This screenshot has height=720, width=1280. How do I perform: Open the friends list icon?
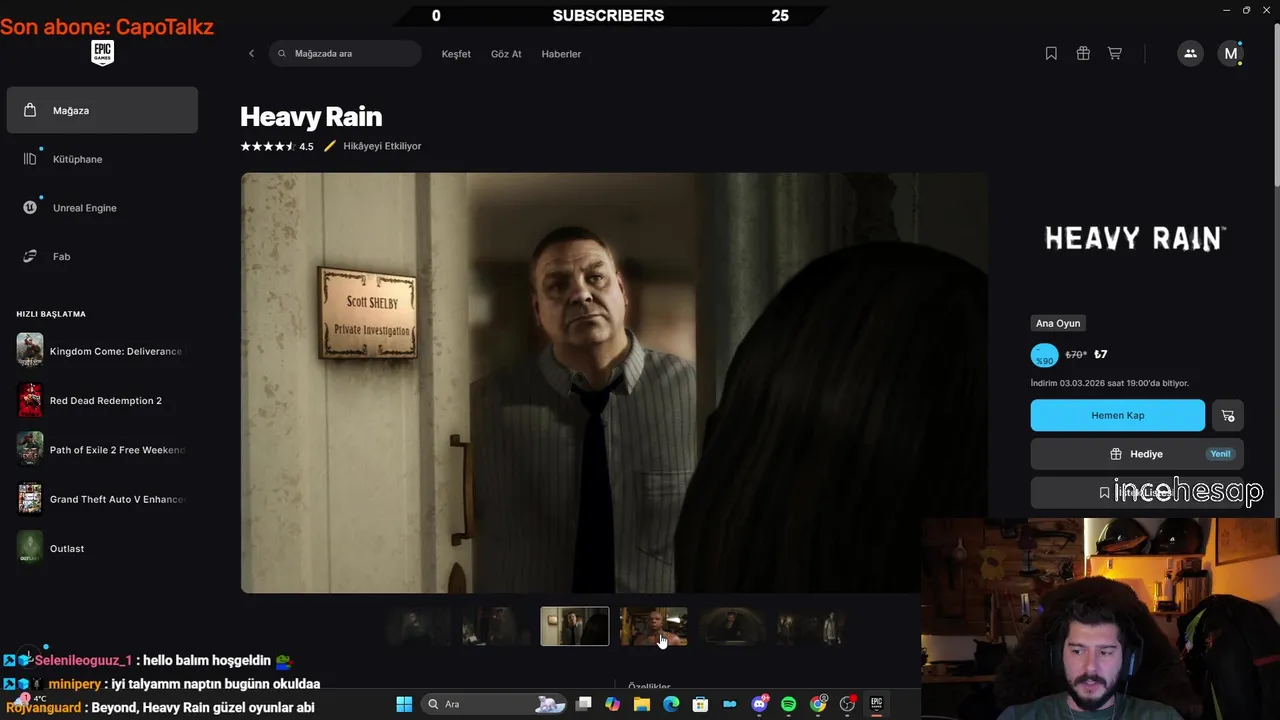click(1190, 54)
